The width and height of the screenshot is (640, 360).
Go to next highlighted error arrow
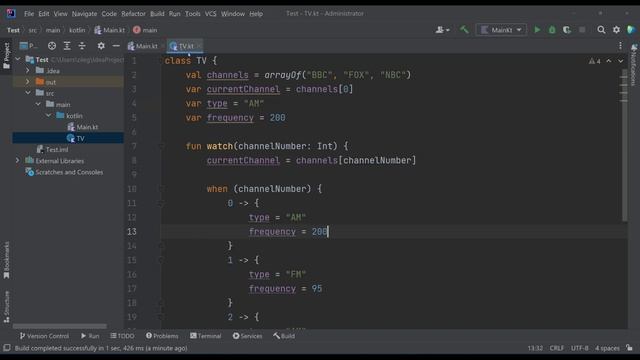point(620,61)
